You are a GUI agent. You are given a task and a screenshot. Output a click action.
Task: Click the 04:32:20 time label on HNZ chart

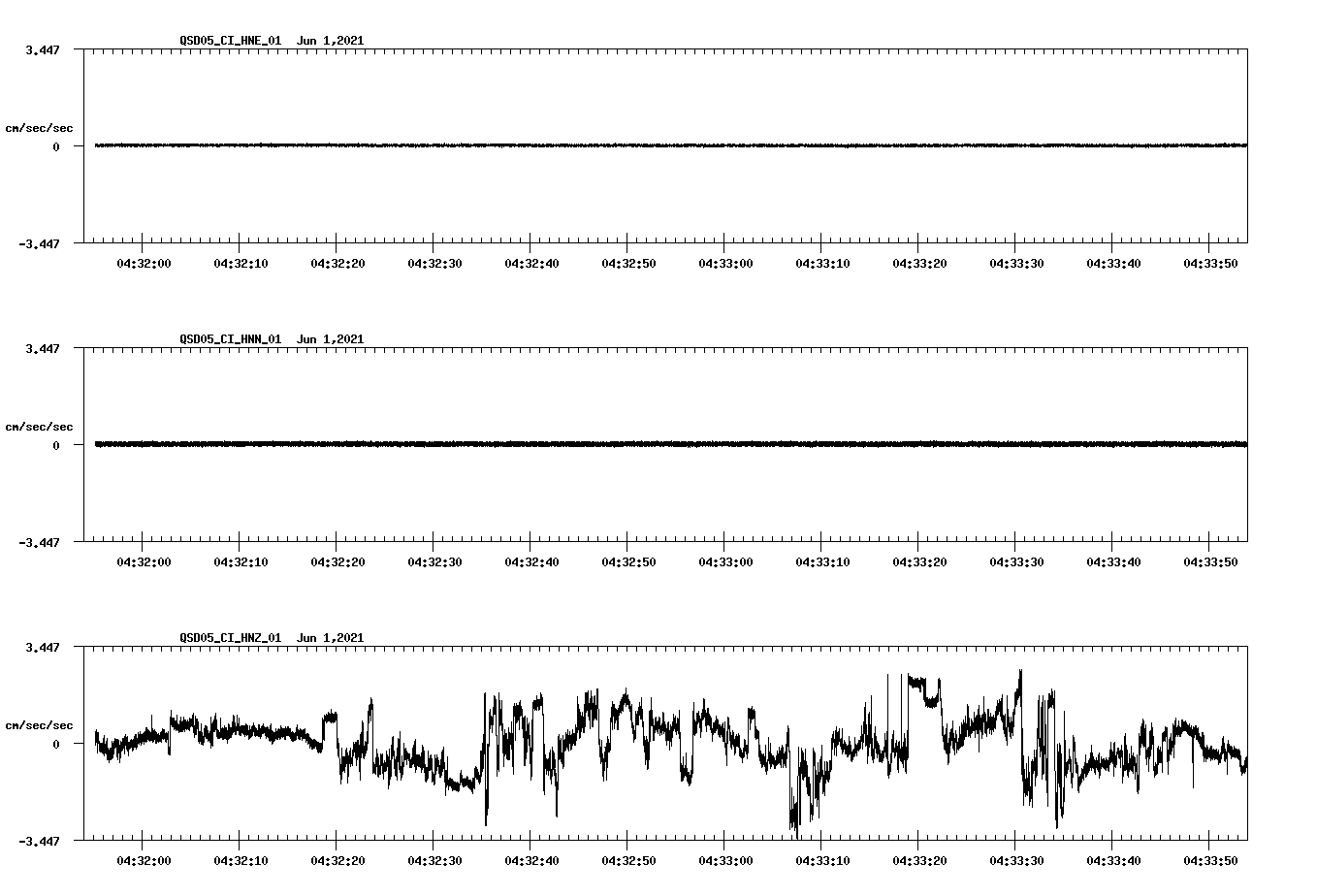click(337, 861)
